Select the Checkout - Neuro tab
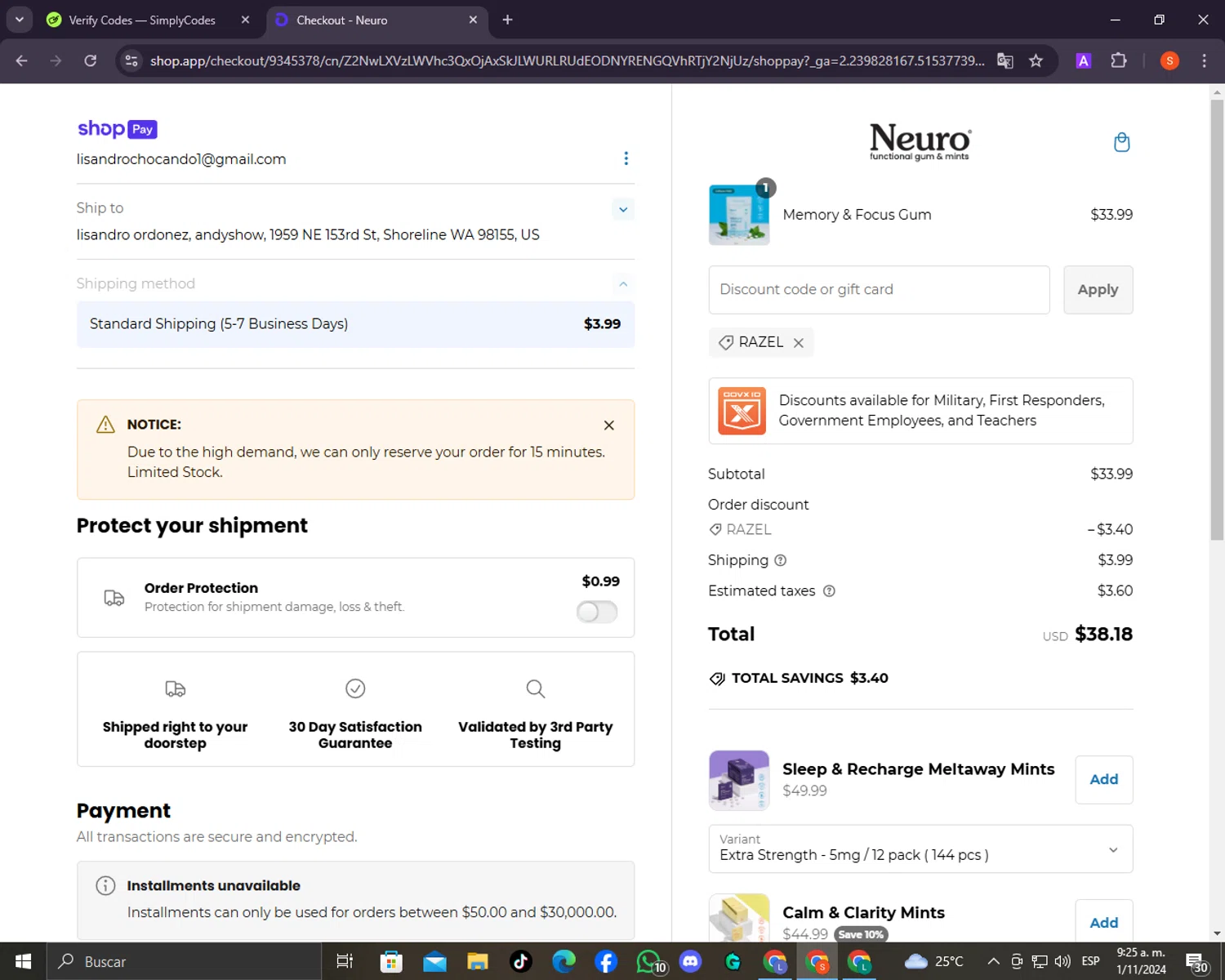This screenshot has height=980, width=1225. click(x=376, y=20)
